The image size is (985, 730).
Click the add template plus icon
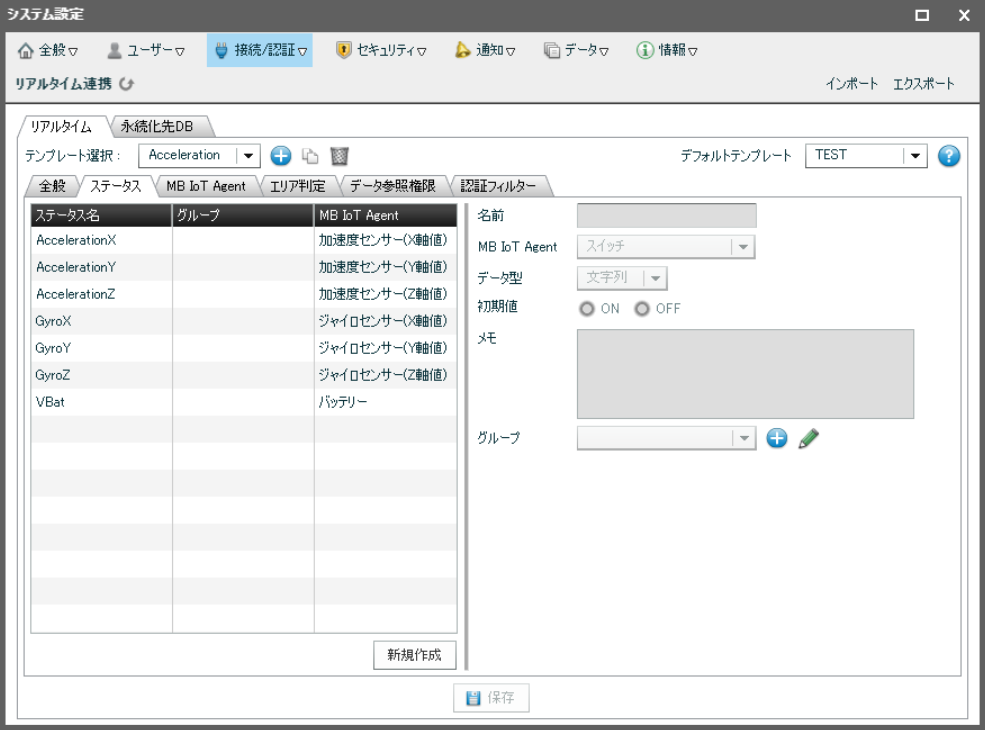[281, 156]
